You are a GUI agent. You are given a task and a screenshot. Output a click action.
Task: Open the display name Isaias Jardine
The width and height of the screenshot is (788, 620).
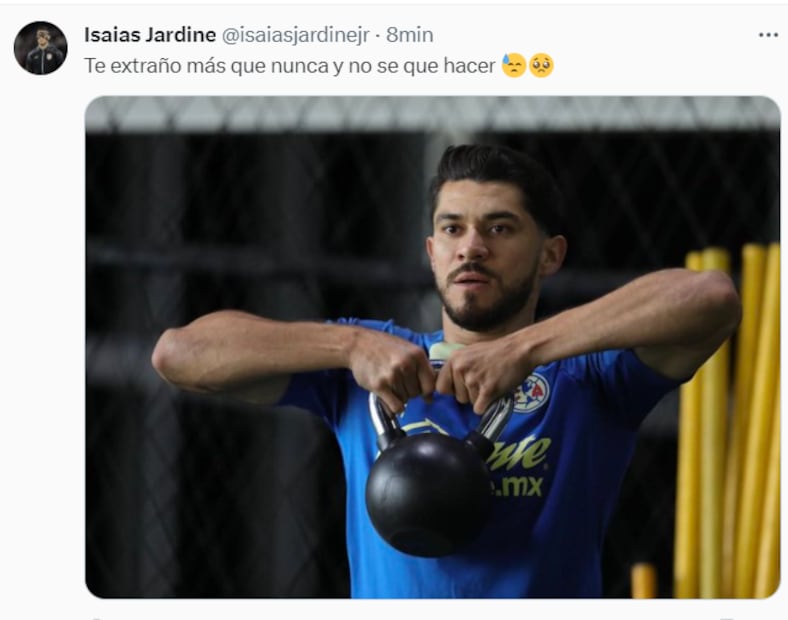(150, 35)
